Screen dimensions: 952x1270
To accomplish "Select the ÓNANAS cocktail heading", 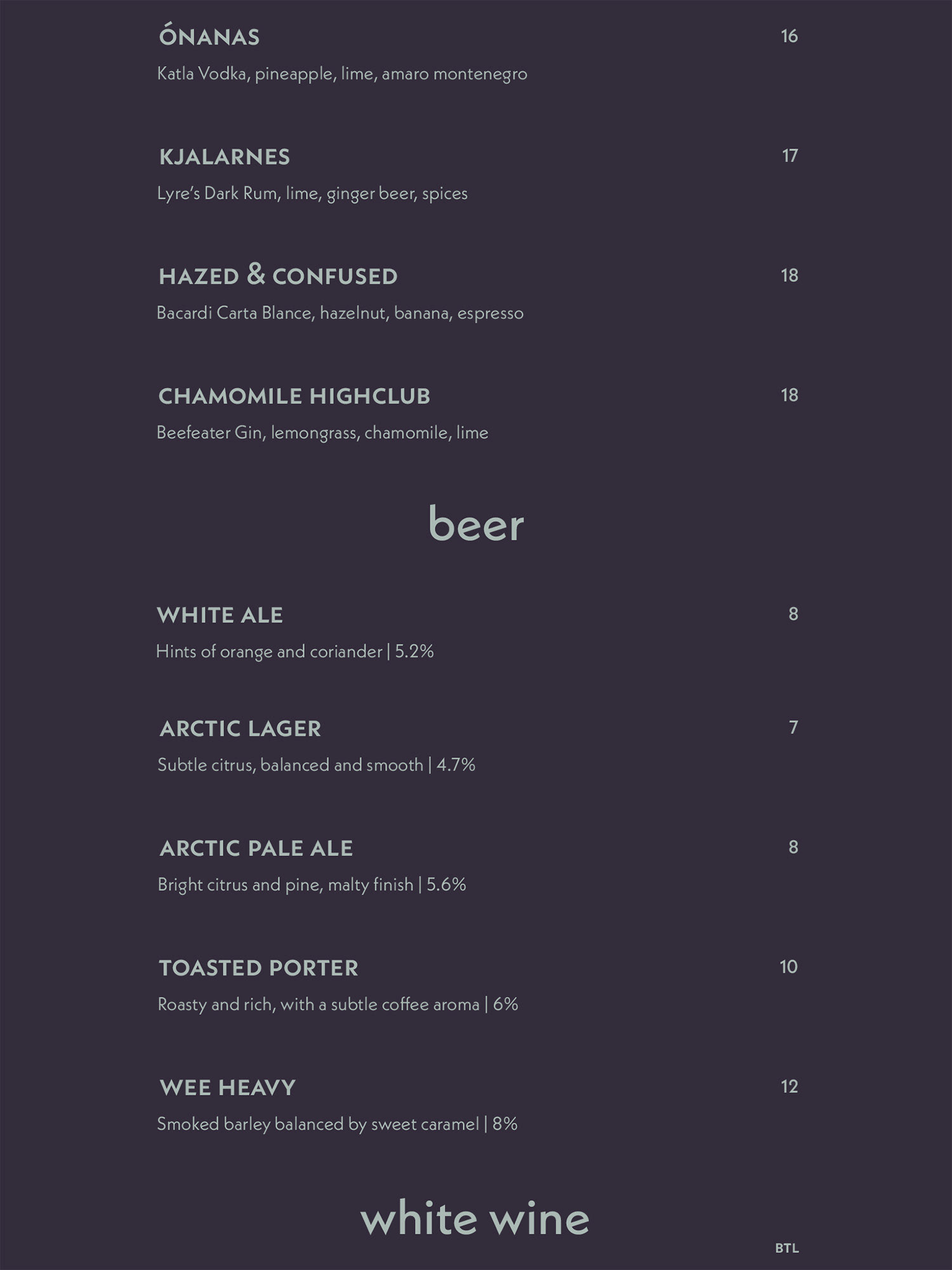I will [209, 36].
